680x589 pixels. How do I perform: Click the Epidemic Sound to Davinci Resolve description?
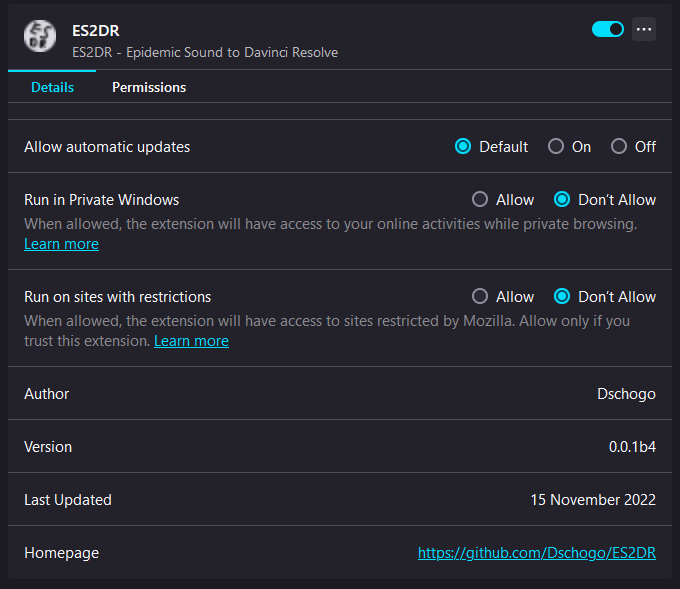pyautogui.click(x=205, y=52)
